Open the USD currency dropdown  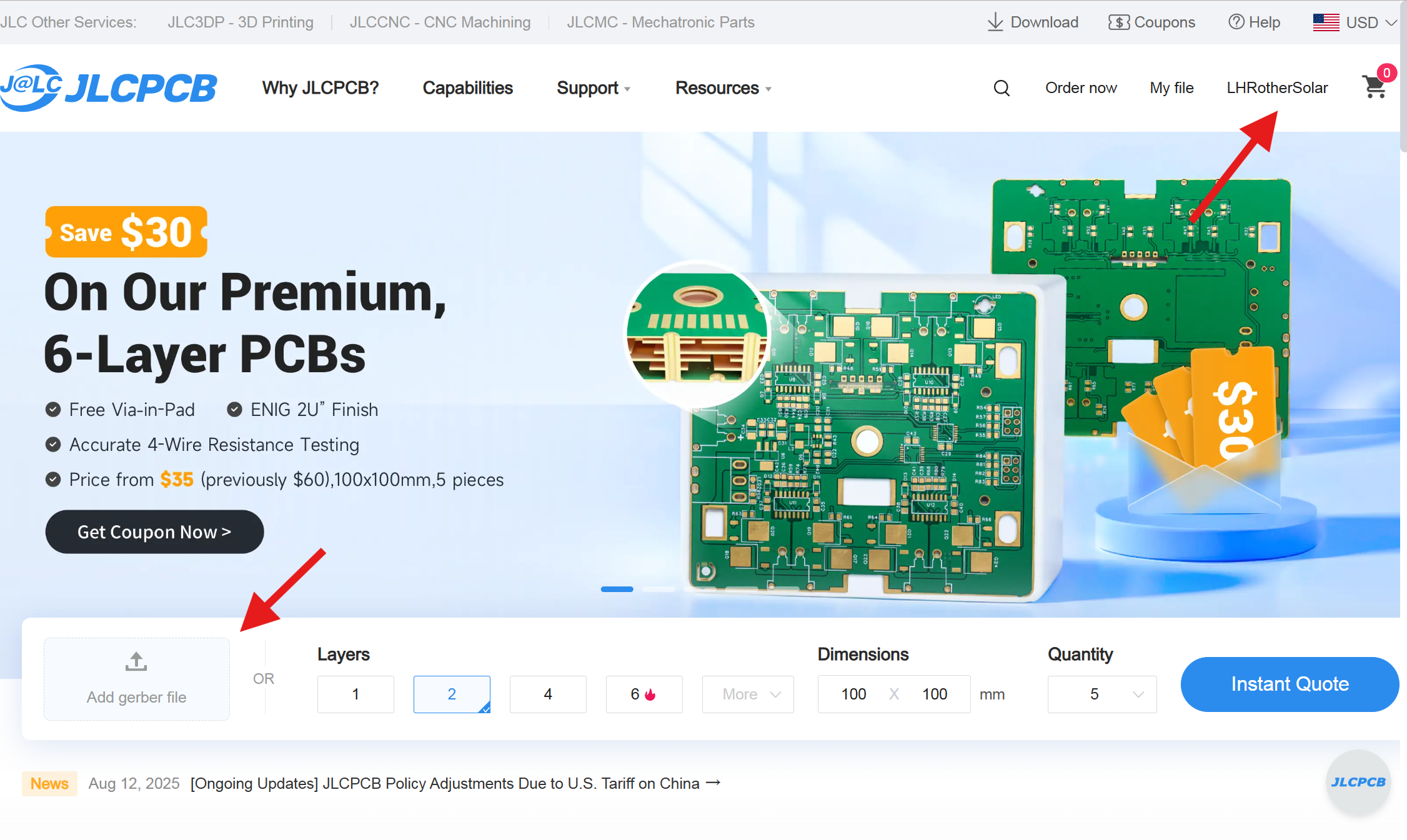point(1357,22)
